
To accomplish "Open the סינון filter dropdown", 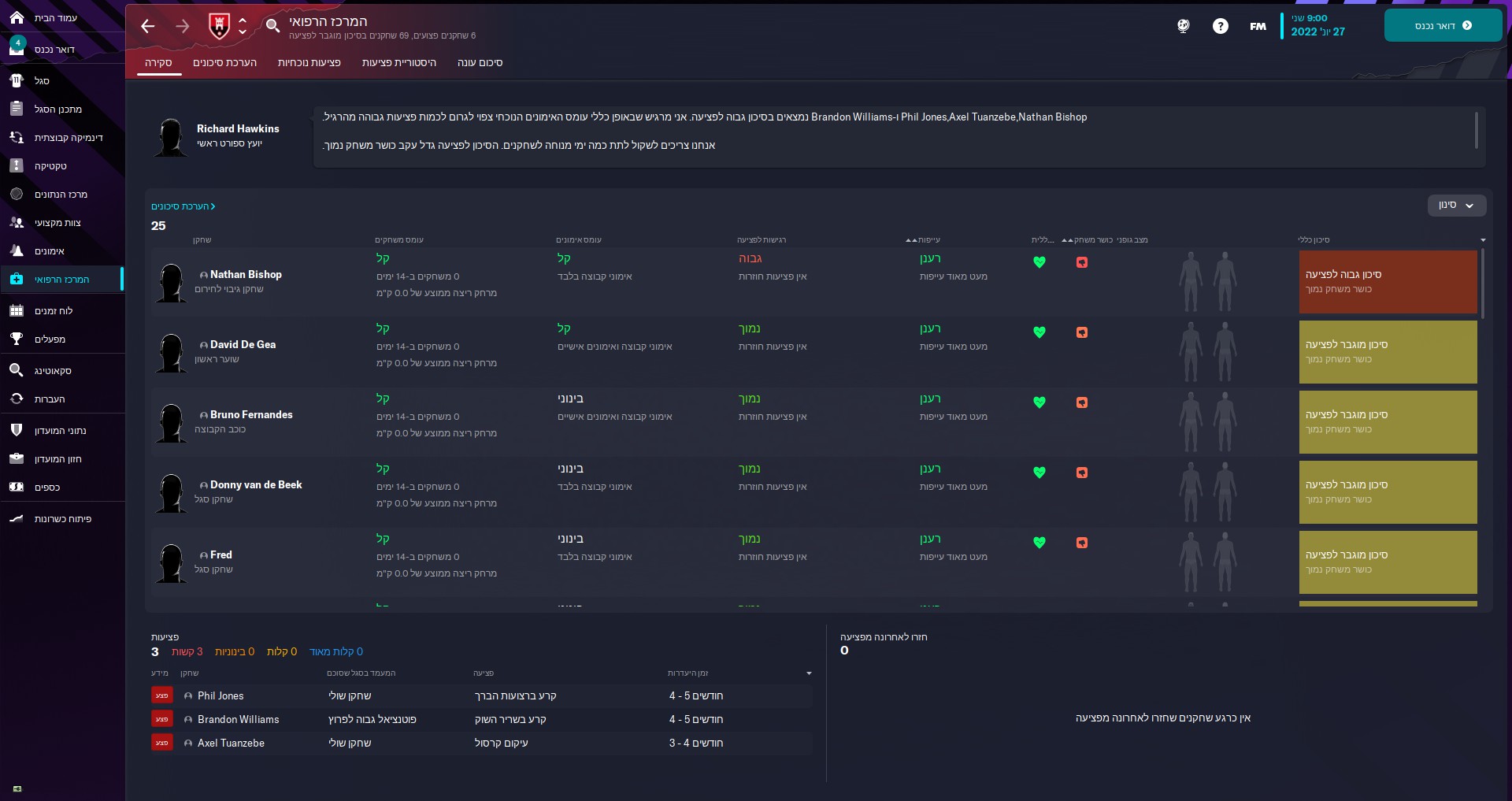I will coord(1457,205).
